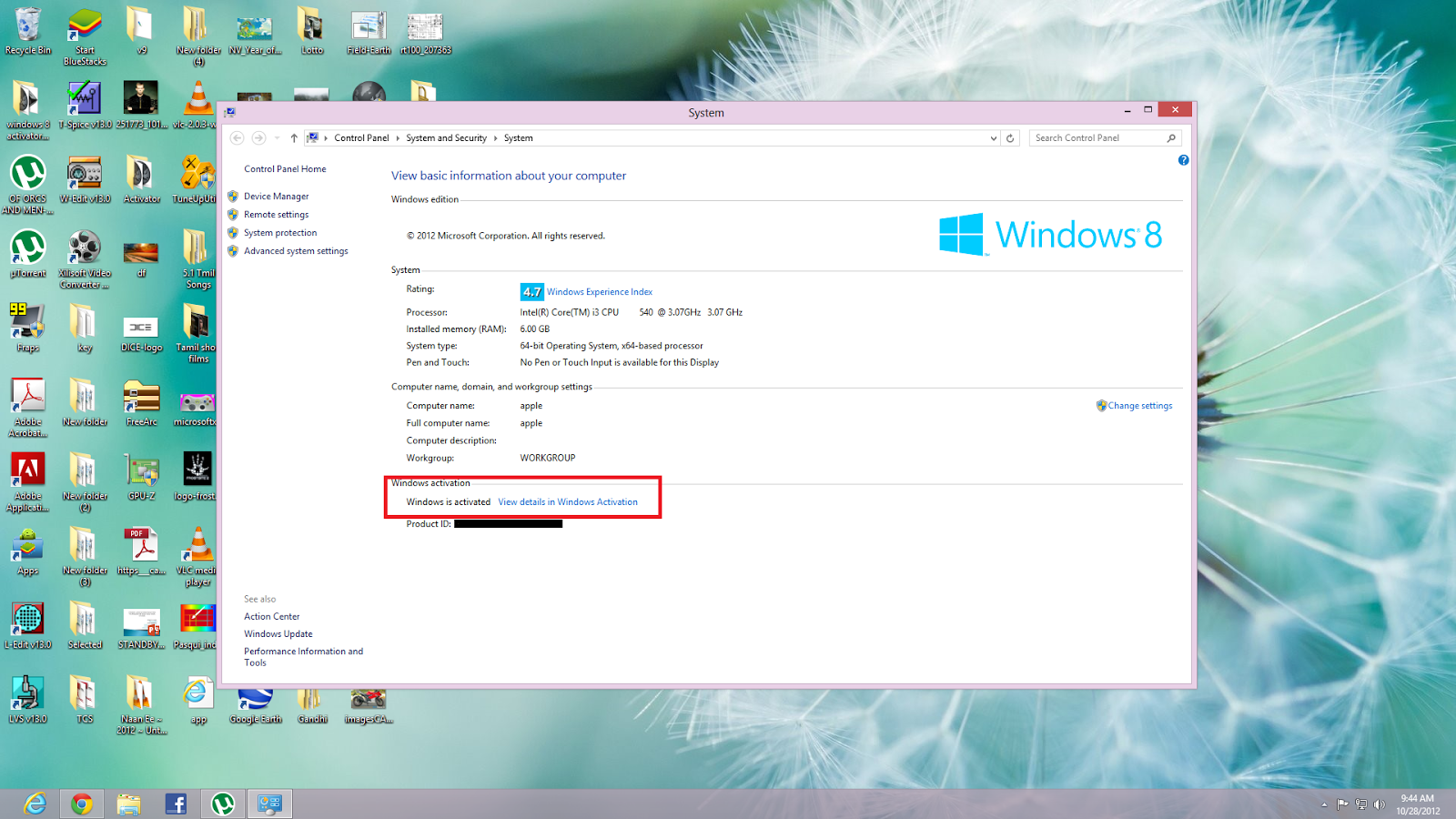Viewport: 1456px width, 819px height.
Task: Expand the address bar history dropdown
Action: pyautogui.click(x=993, y=138)
